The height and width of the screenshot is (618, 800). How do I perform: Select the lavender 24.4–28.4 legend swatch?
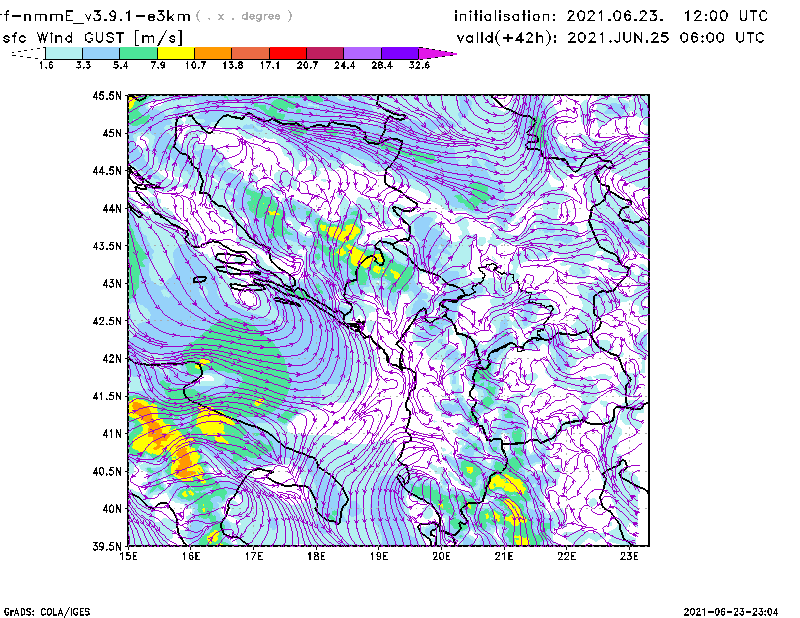[362, 53]
